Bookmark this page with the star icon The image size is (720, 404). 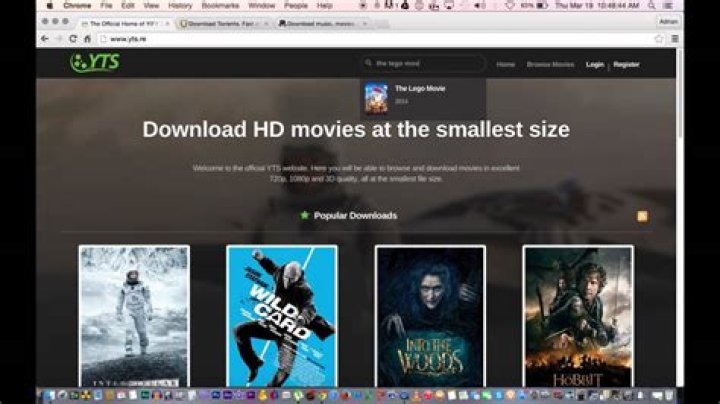(x=659, y=39)
